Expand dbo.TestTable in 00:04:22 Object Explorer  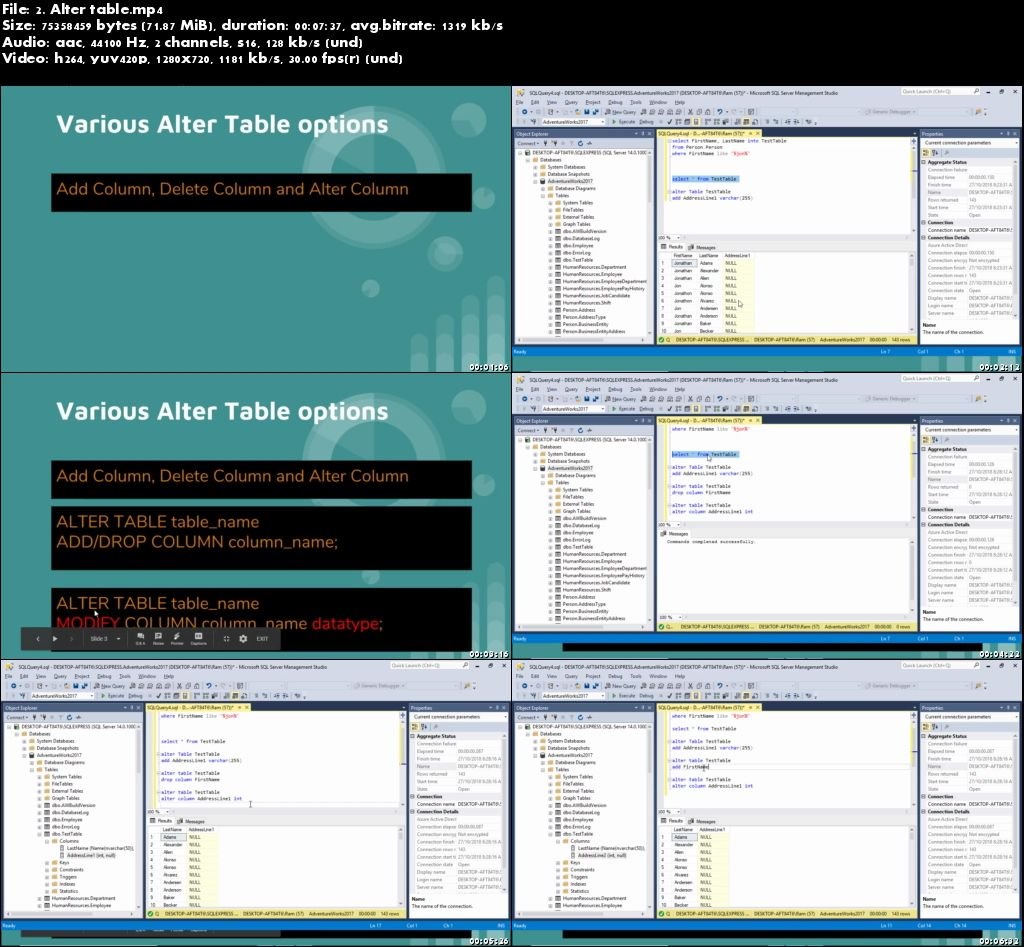tap(550, 547)
